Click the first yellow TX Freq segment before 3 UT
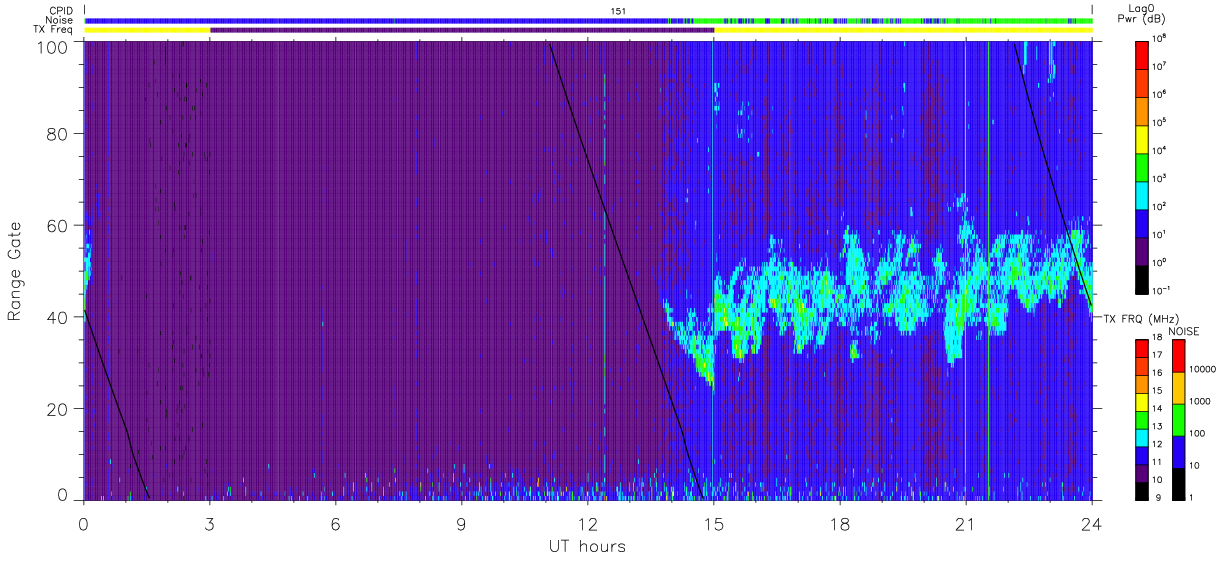Image resolution: width=1228 pixels, height=567 pixels. (x=147, y=30)
